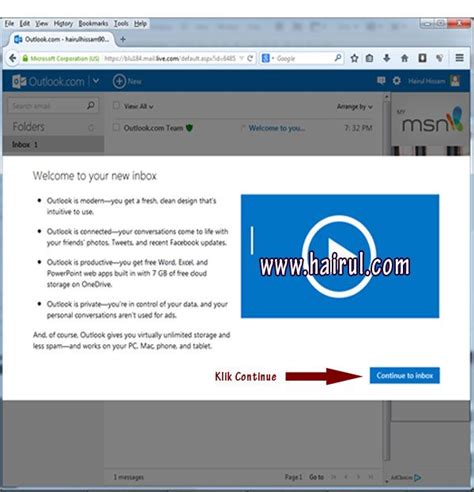This screenshot has height=492, width=474.
Task: Select the Outlook.com browser tab
Action: click(62, 39)
